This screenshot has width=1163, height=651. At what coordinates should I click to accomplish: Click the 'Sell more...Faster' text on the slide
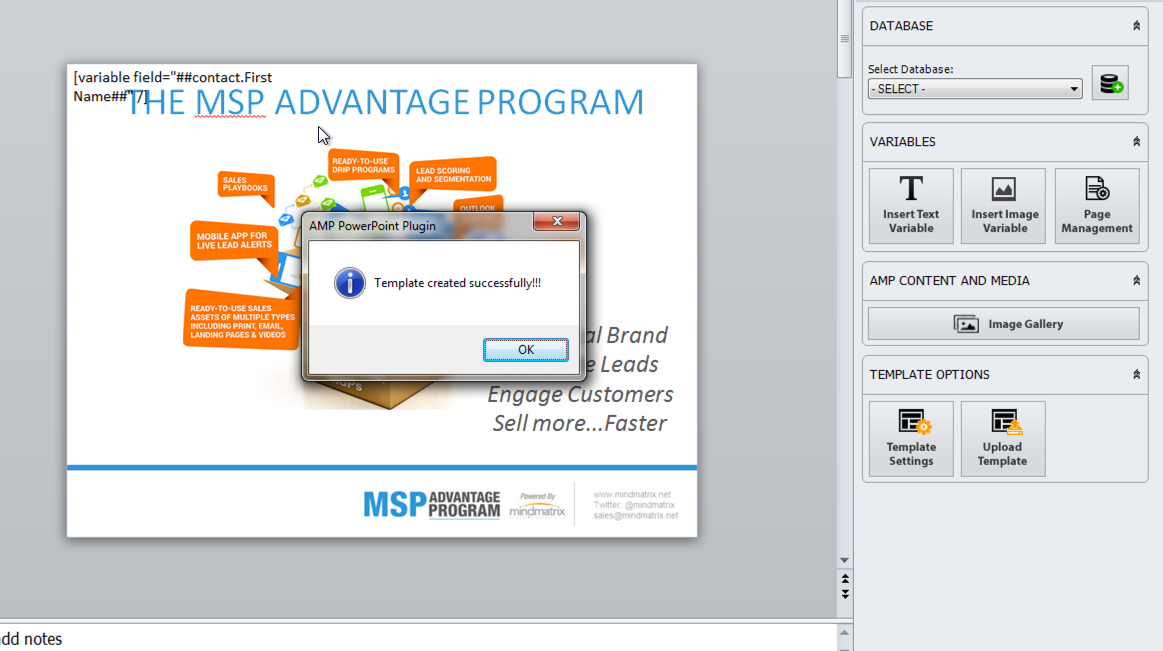point(579,423)
